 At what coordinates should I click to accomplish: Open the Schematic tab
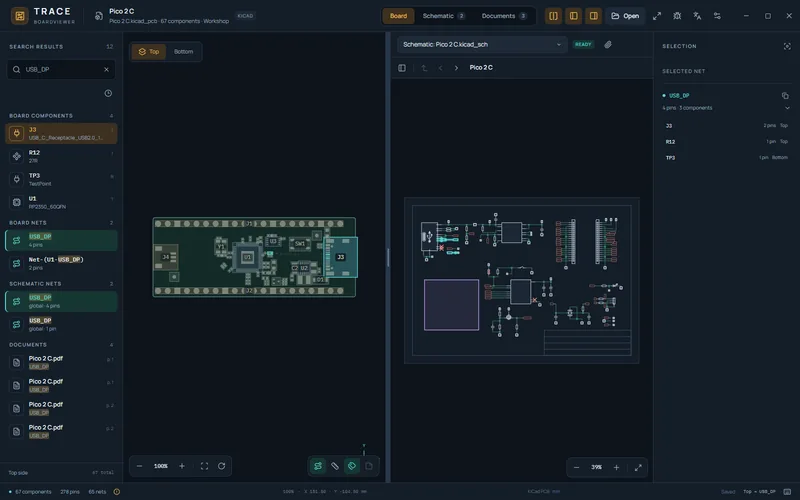pyautogui.click(x=443, y=16)
